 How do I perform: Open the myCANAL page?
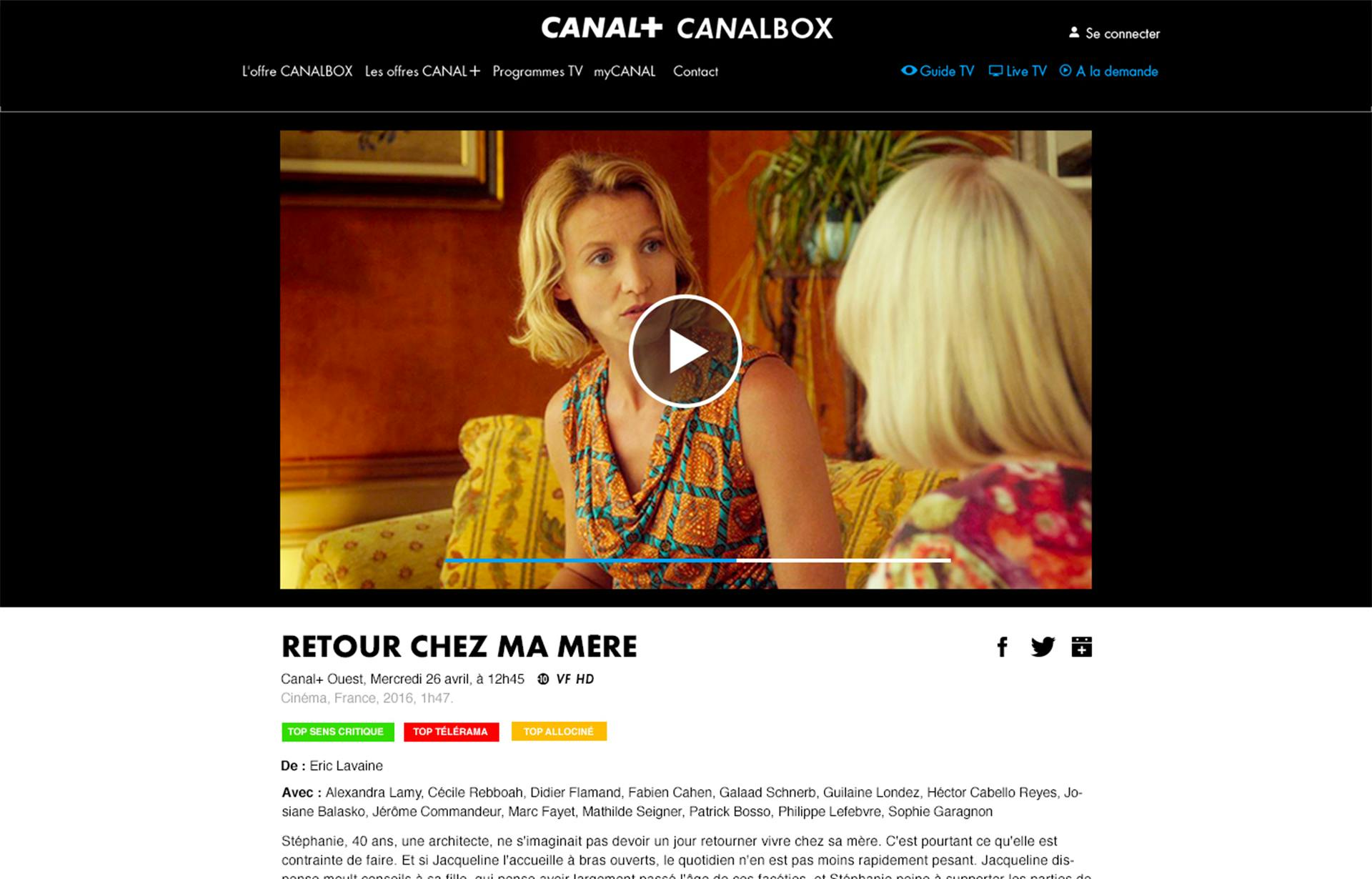tap(625, 71)
